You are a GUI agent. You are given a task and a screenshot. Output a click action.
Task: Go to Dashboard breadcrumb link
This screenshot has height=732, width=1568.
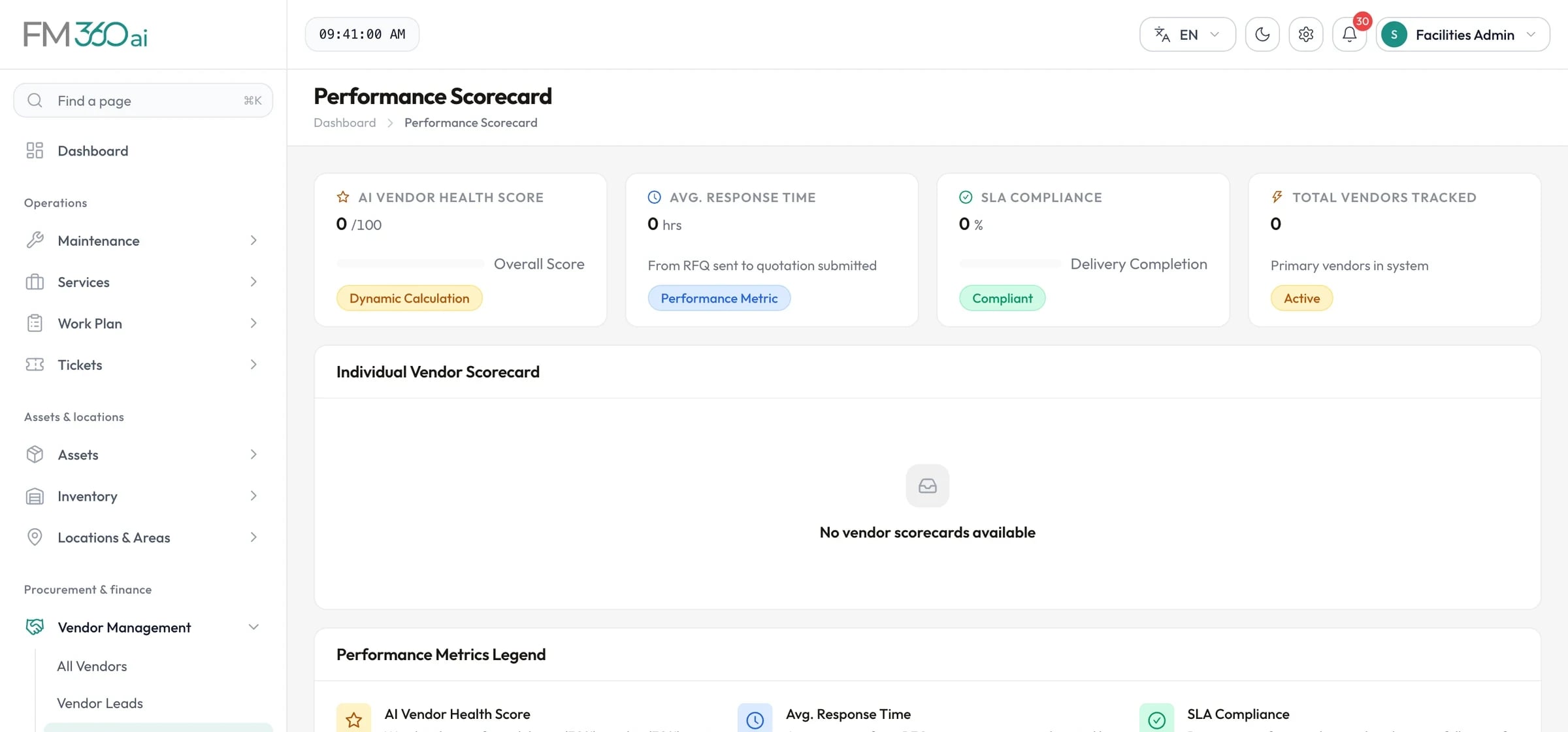[x=345, y=122]
